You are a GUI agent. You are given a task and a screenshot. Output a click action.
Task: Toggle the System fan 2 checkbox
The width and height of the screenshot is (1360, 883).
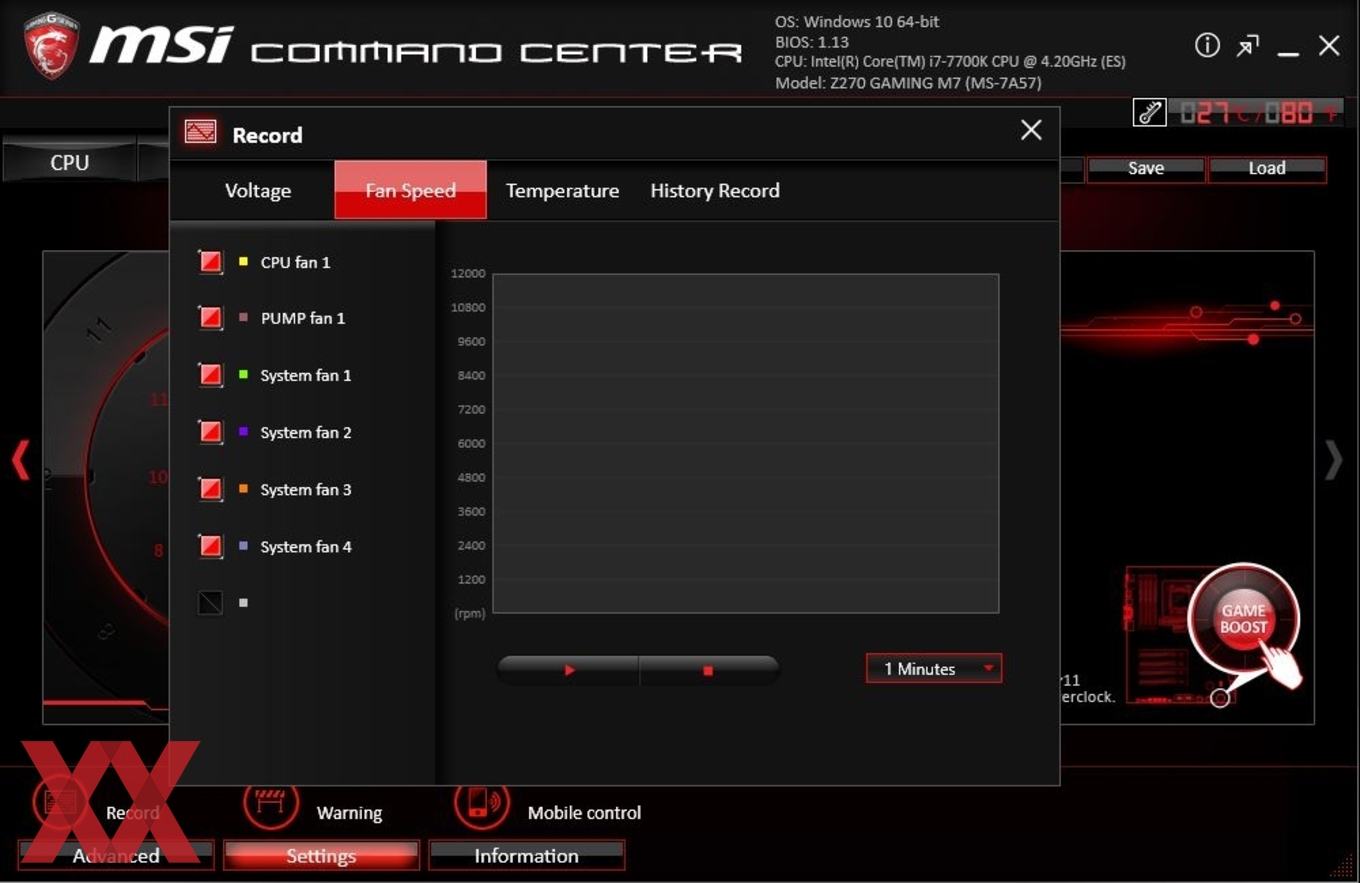pos(210,432)
